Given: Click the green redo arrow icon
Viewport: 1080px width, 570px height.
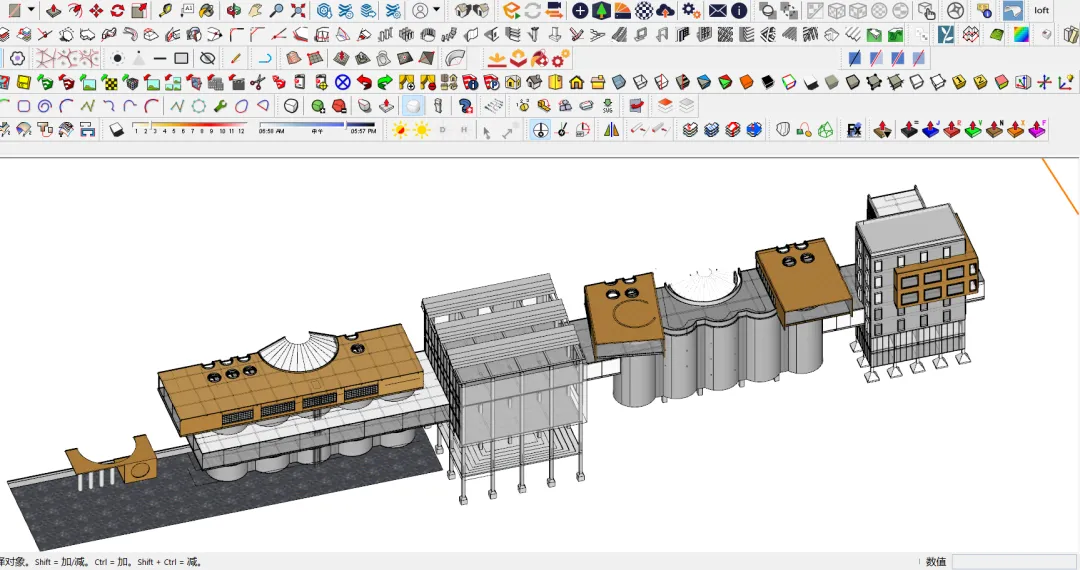Looking at the screenshot, I should pyautogui.click(x=385, y=83).
